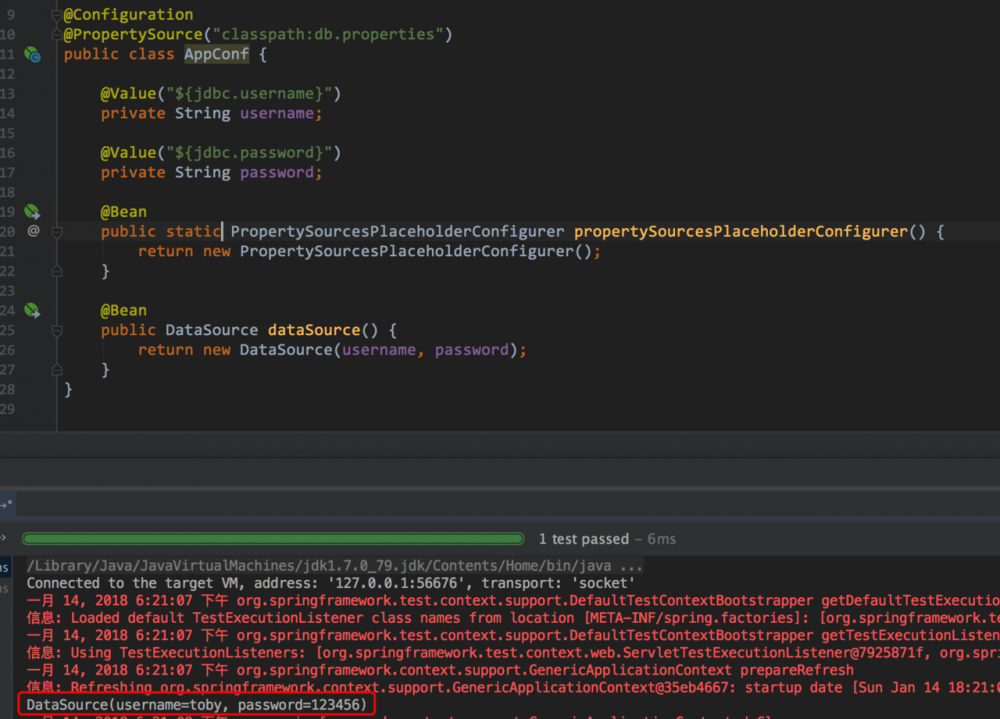Viewport: 1000px width, 719px height.
Task: Collapse the @Configuration annotation fold marker
Action: pyautogui.click(x=57, y=15)
